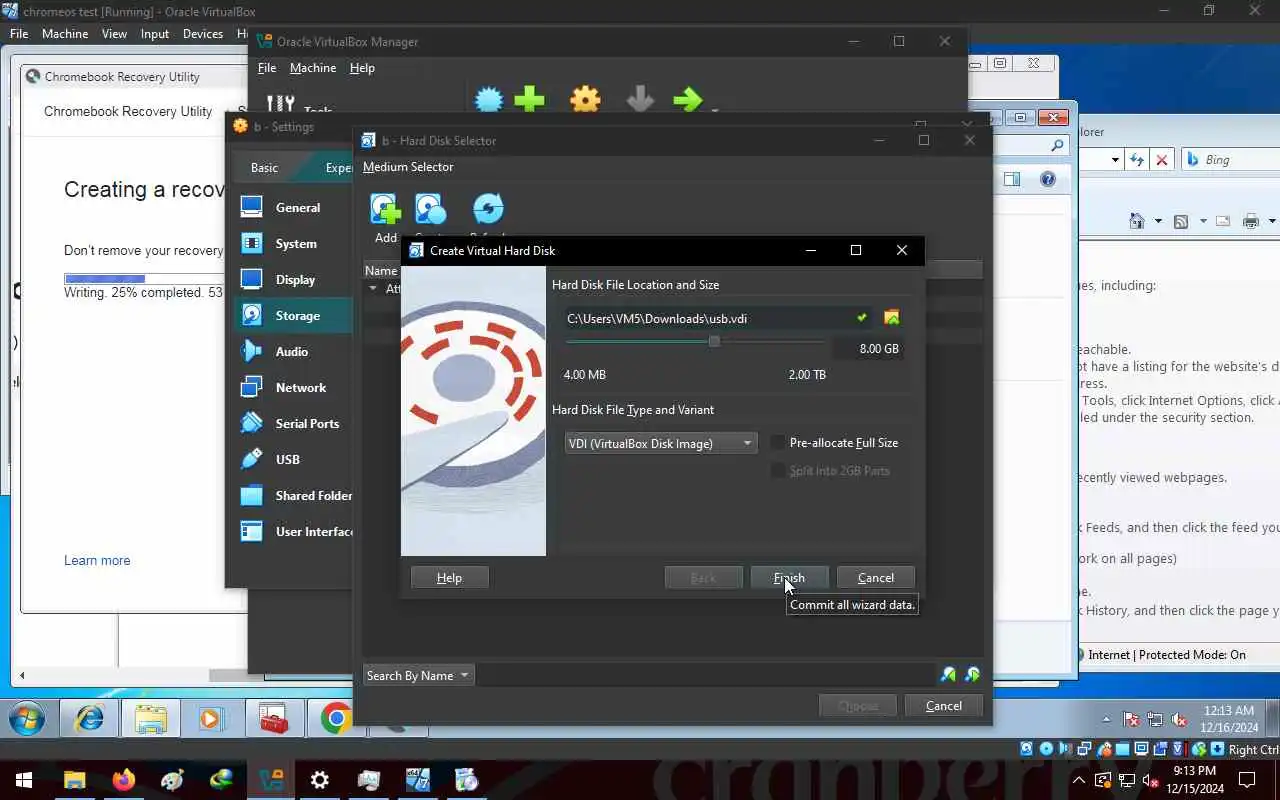Click the Chrome icon in the guest taskbar
The width and height of the screenshot is (1280, 800).
(x=337, y=718)
